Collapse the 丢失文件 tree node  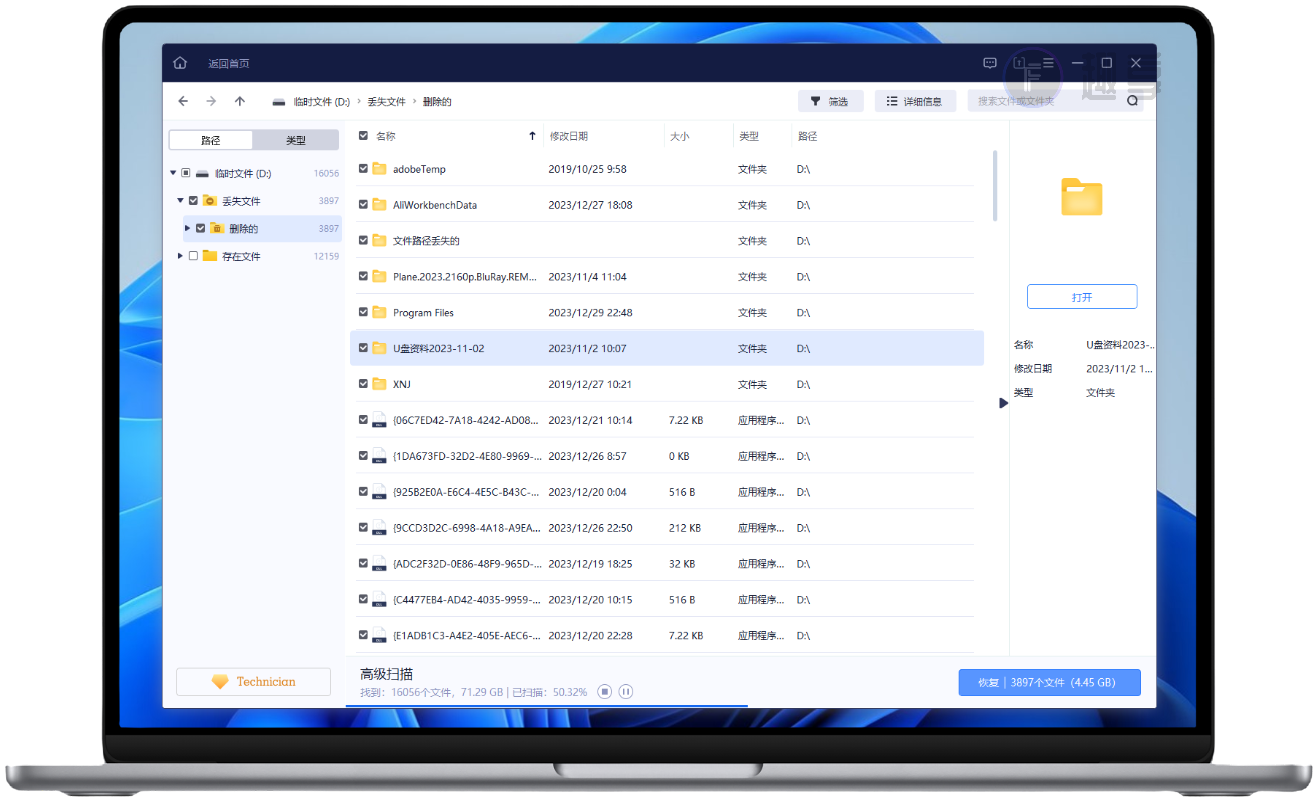coord(180,201)
